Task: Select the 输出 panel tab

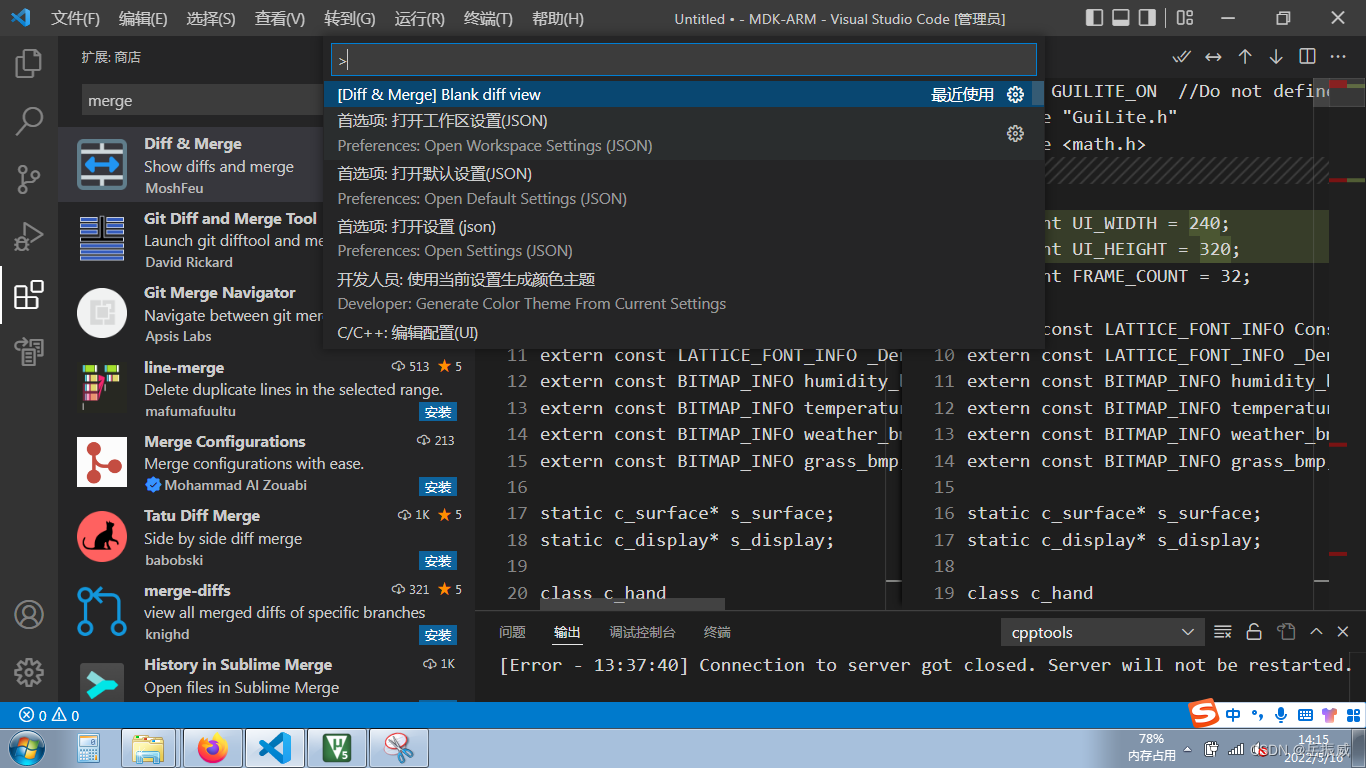Action: pos(567,632)
